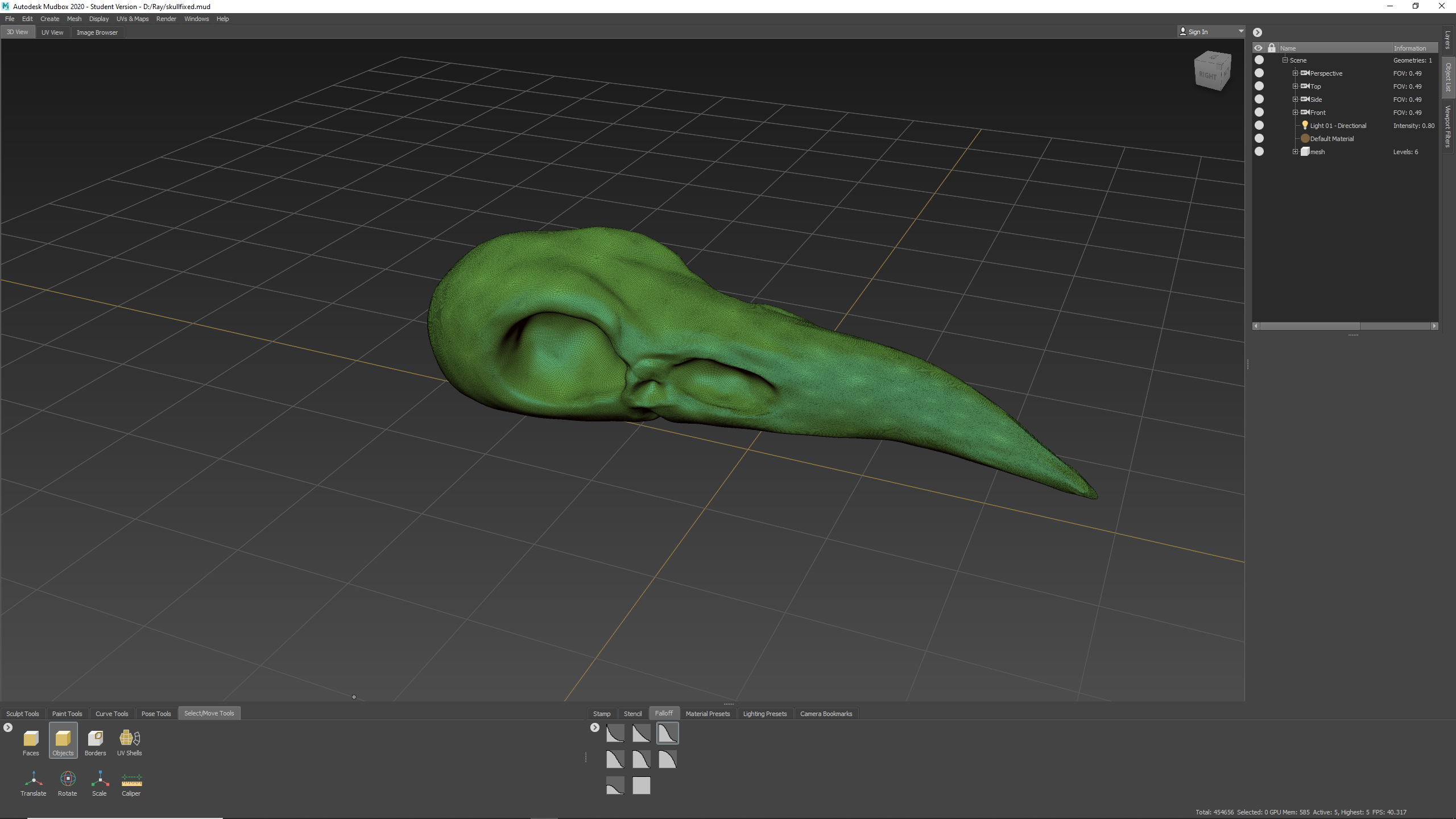Select the Scale tool icon

point(99,779)
